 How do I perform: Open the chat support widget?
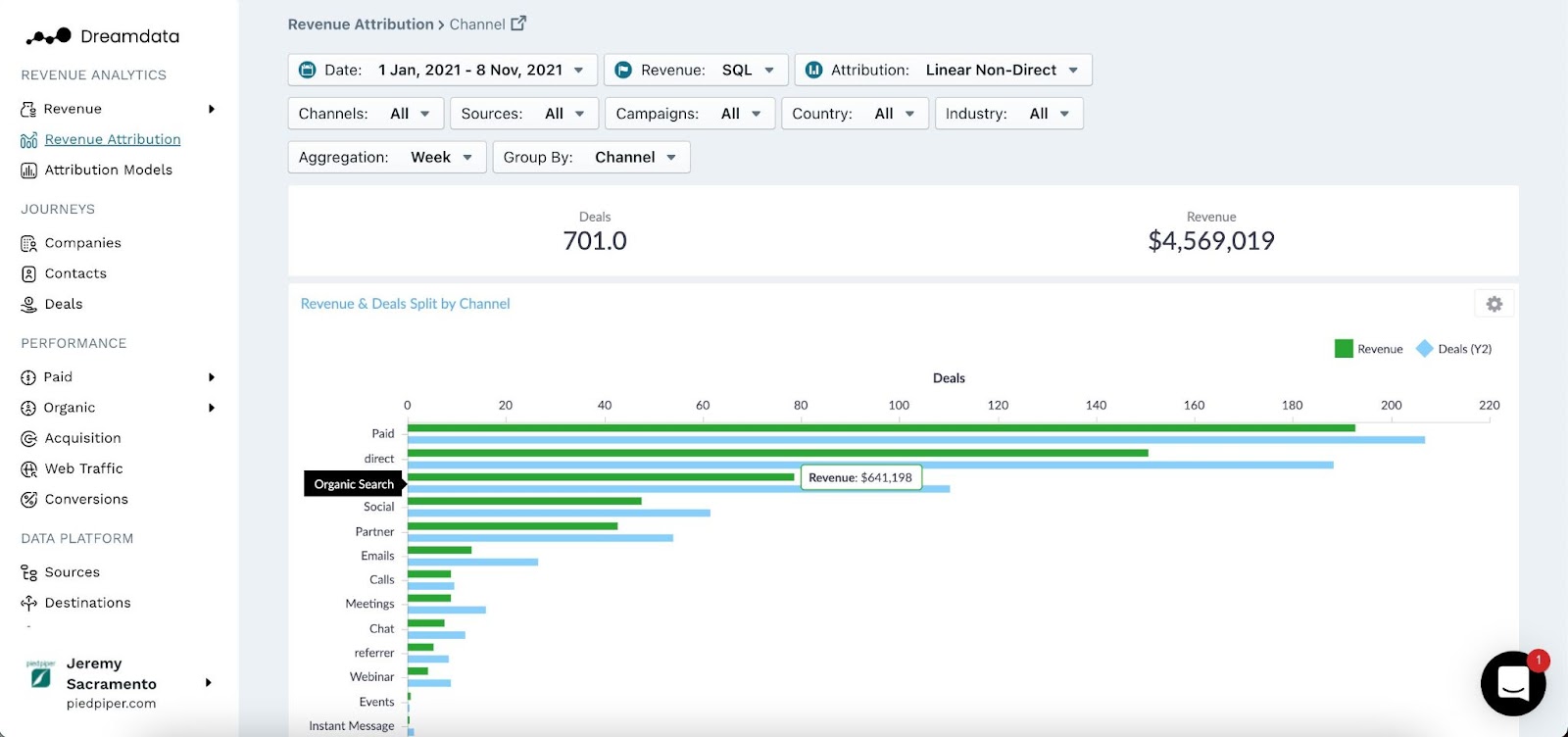pyautogui.click(x=1512, y=683)
